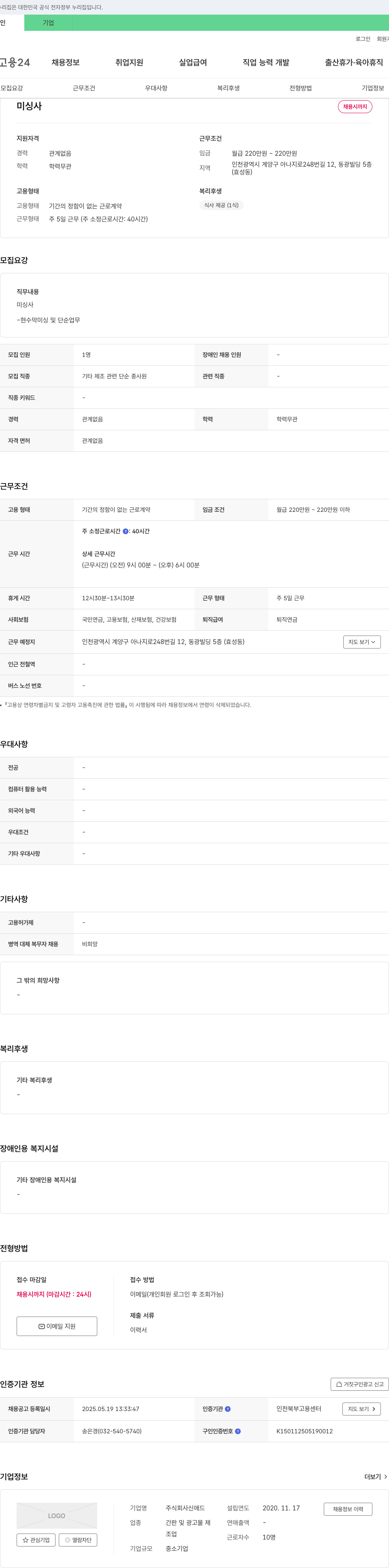
Task: Open 지도 보기 for 인천북부고용센터
Action: [361, 1409]
